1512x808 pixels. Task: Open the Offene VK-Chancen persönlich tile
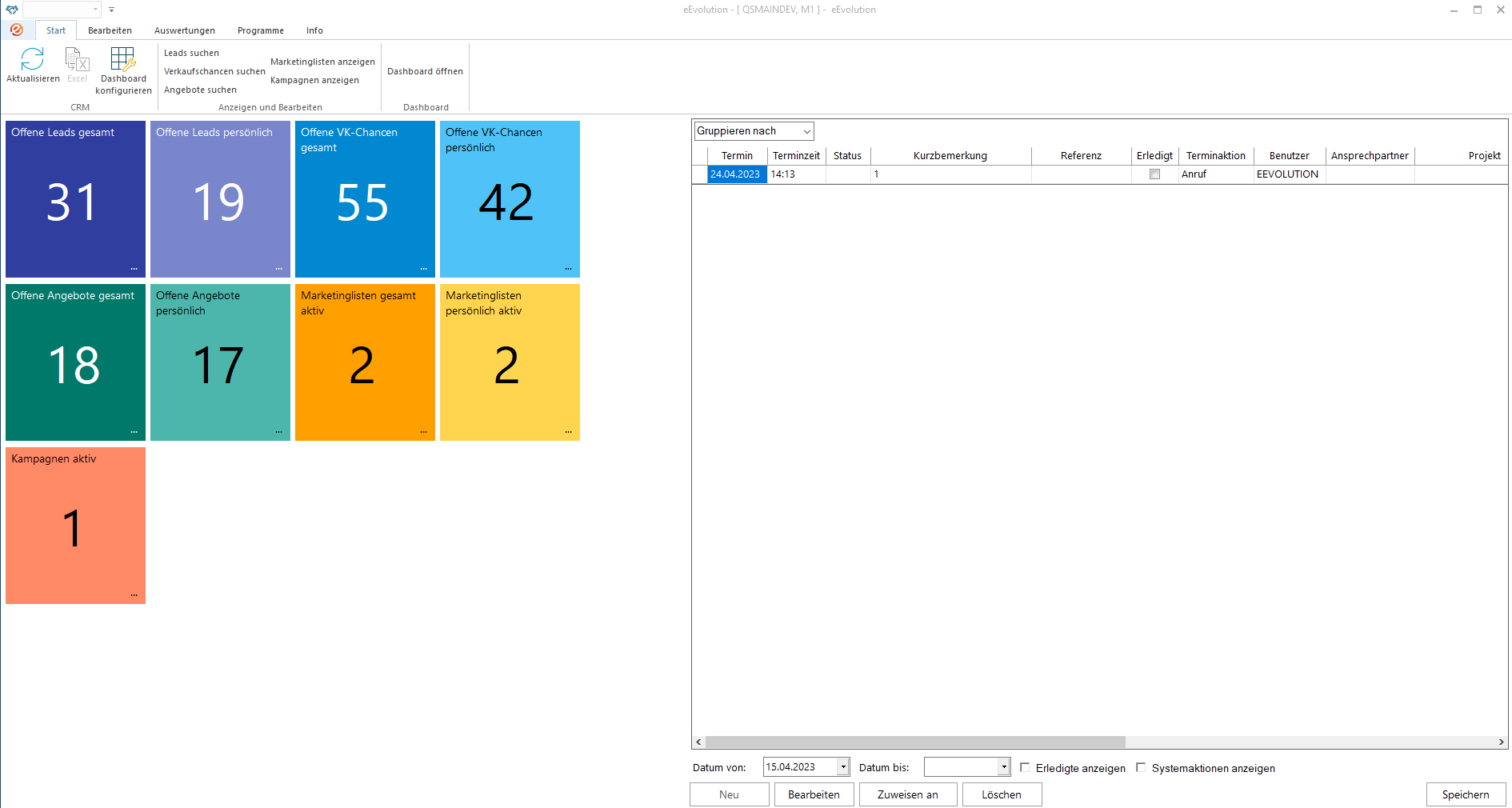click(510, 199)
